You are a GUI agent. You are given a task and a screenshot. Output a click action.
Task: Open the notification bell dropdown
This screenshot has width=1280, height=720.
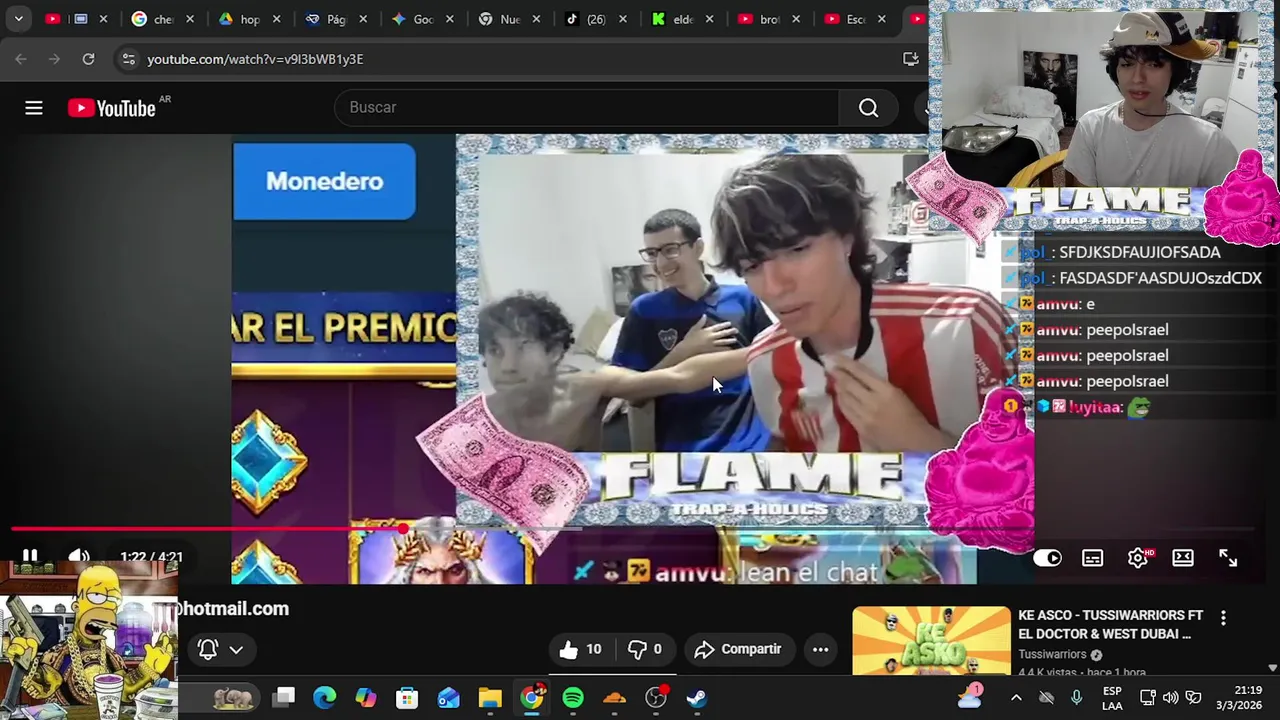(x=220, y=649)
